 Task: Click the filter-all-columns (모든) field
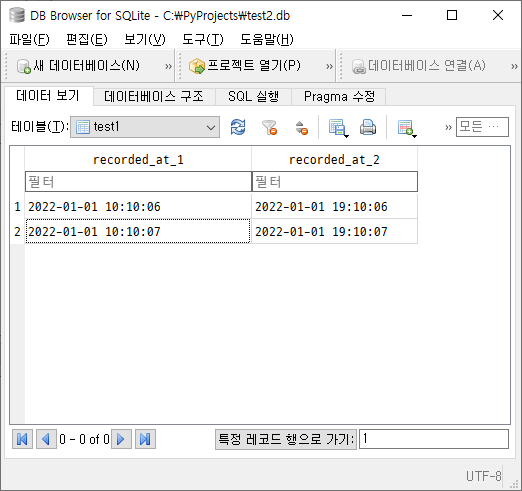pos(482,127)
